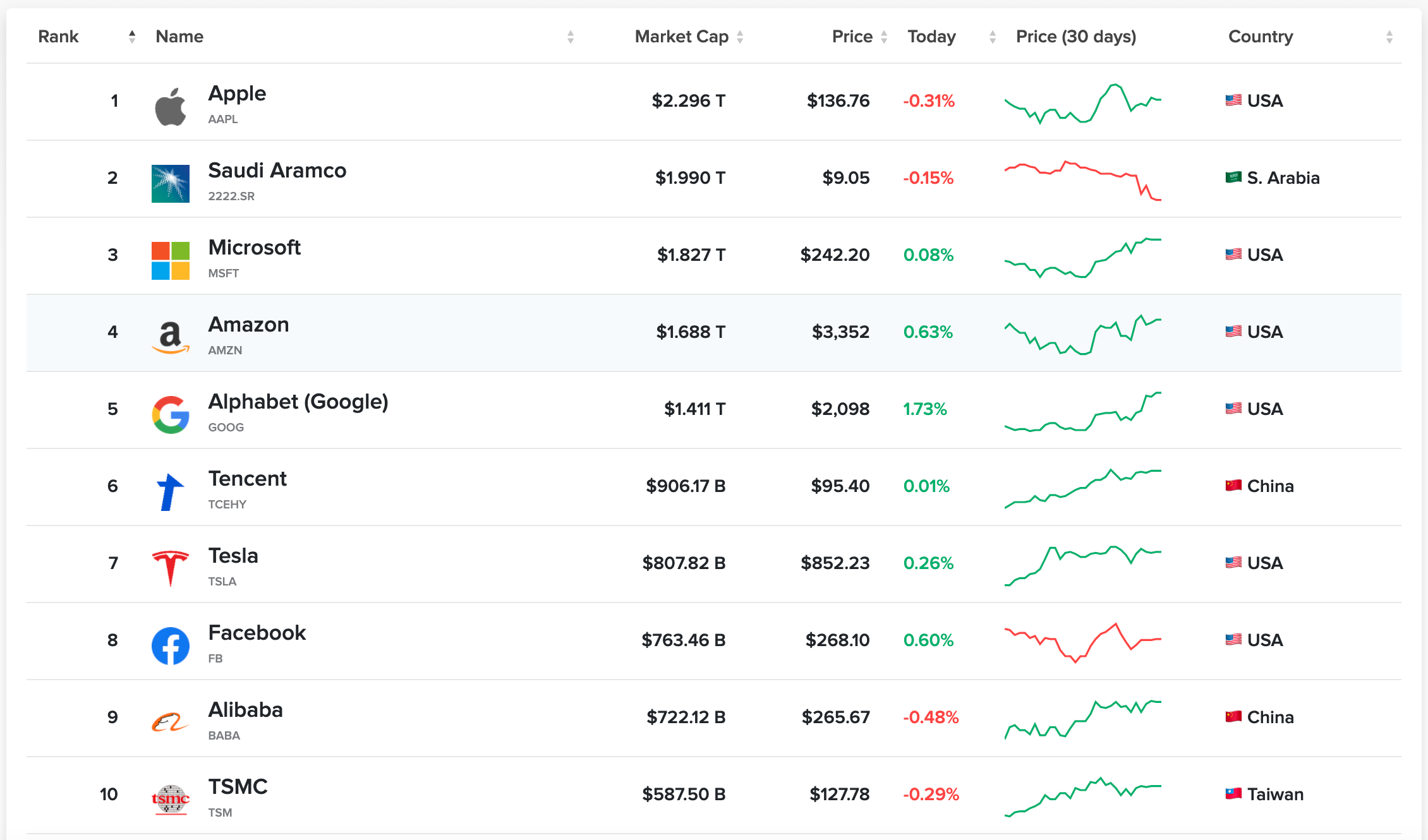
Task: Open the Alphabet (Google) company link
Action: click(x=298, y=402)
